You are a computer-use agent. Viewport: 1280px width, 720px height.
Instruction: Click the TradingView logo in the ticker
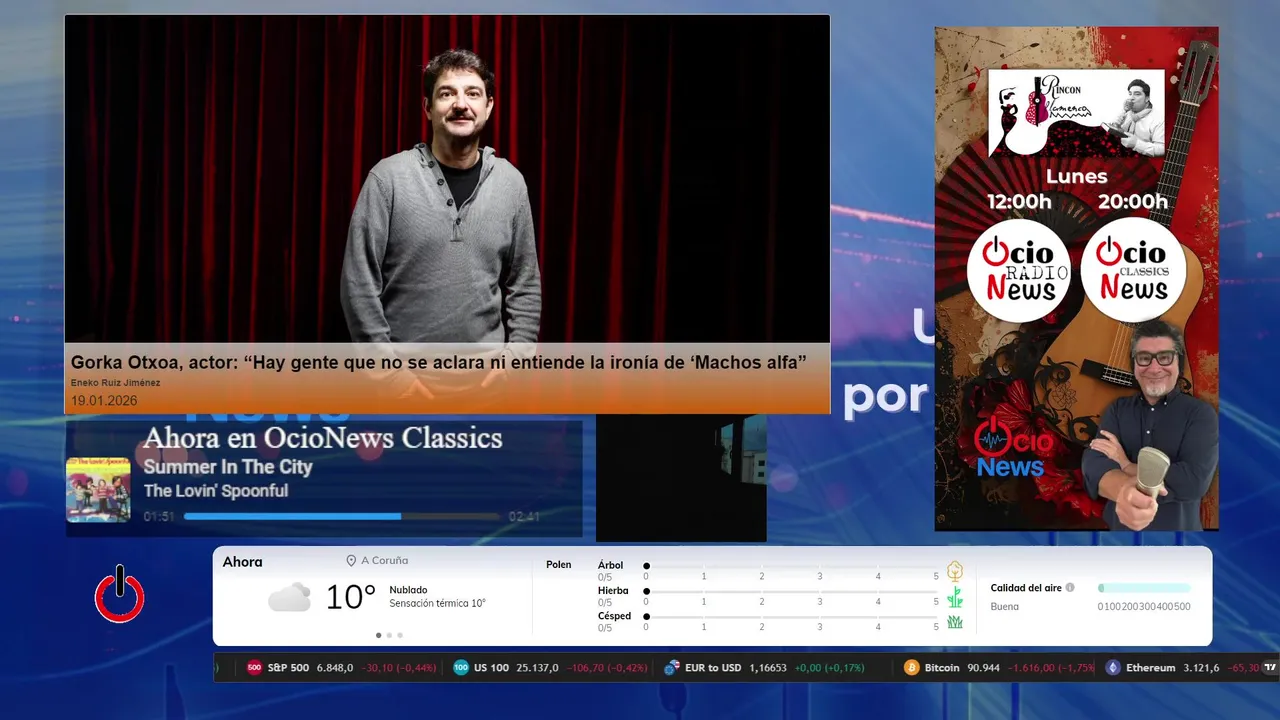coord(1270,667)
